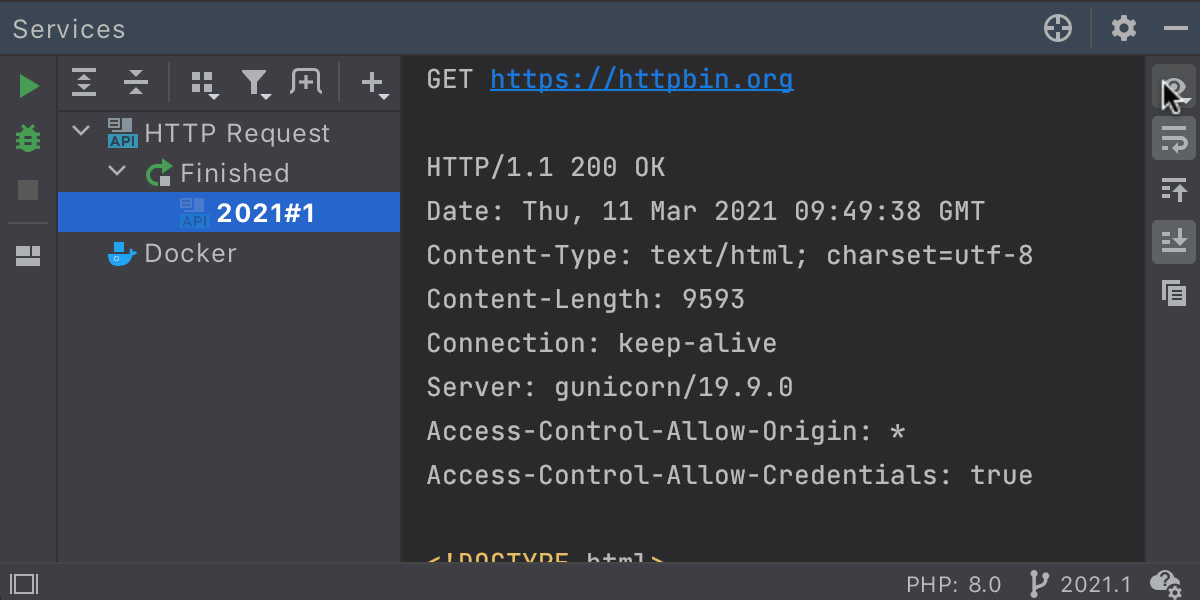Collapse the Finished tree node
Viewport: 1200px width, 600px height.
click(x=118, y=172)
